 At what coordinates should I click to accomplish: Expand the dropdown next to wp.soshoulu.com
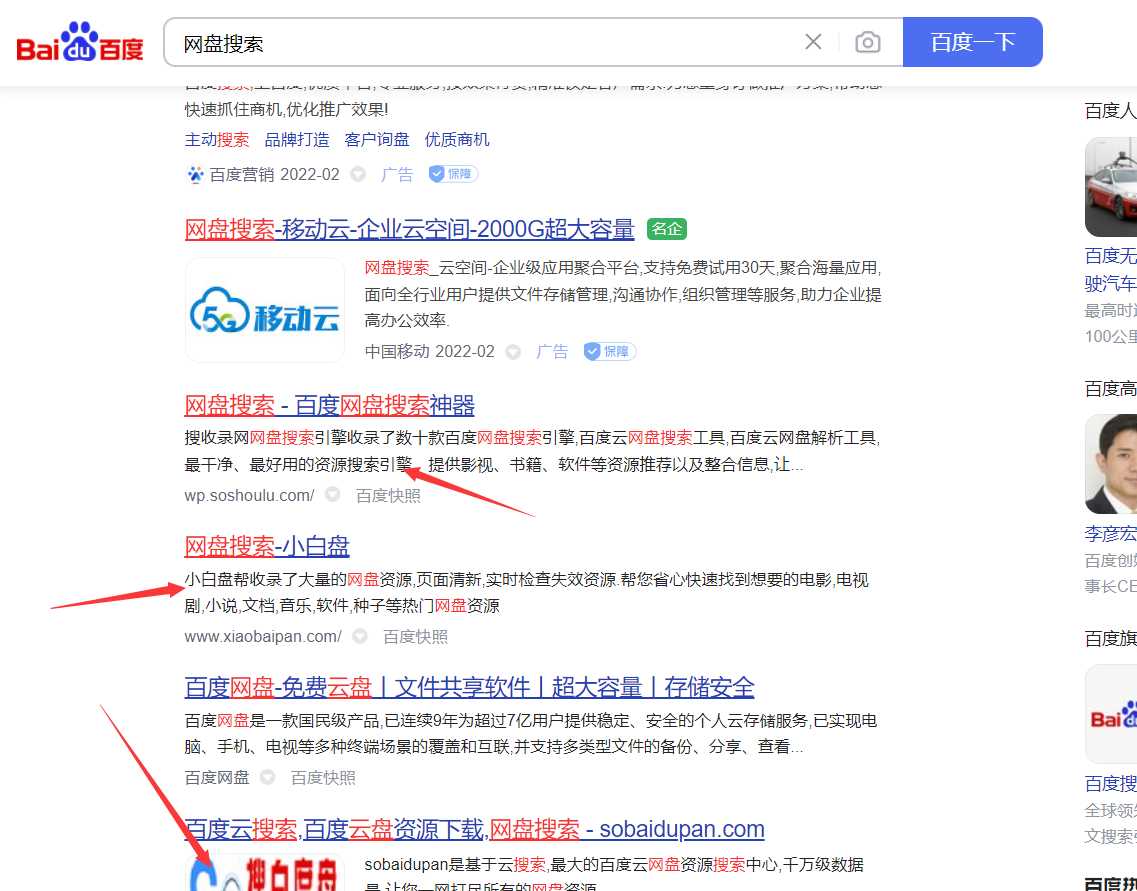tap(332, 494)
